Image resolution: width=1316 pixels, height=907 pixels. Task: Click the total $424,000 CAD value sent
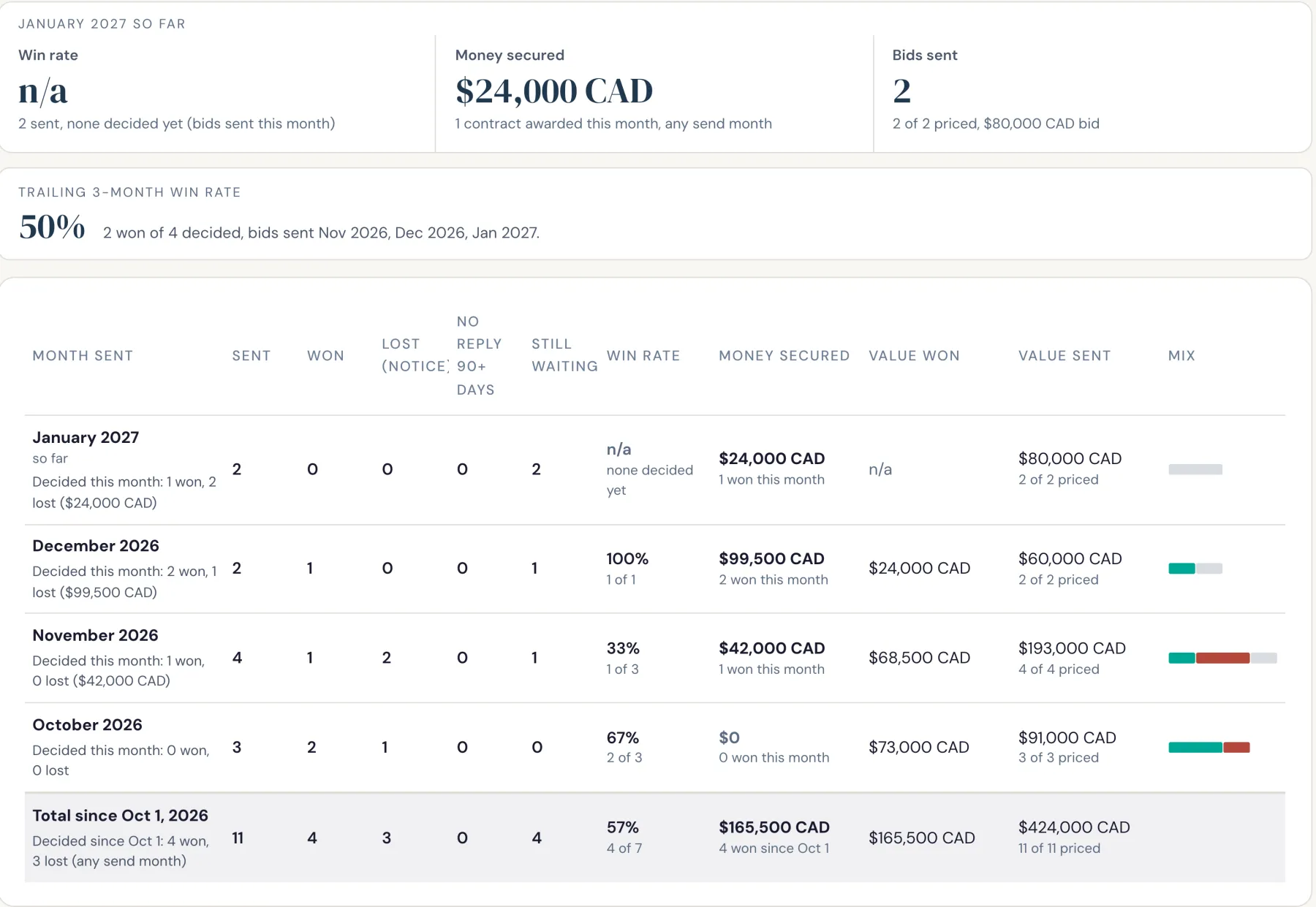1074,827
